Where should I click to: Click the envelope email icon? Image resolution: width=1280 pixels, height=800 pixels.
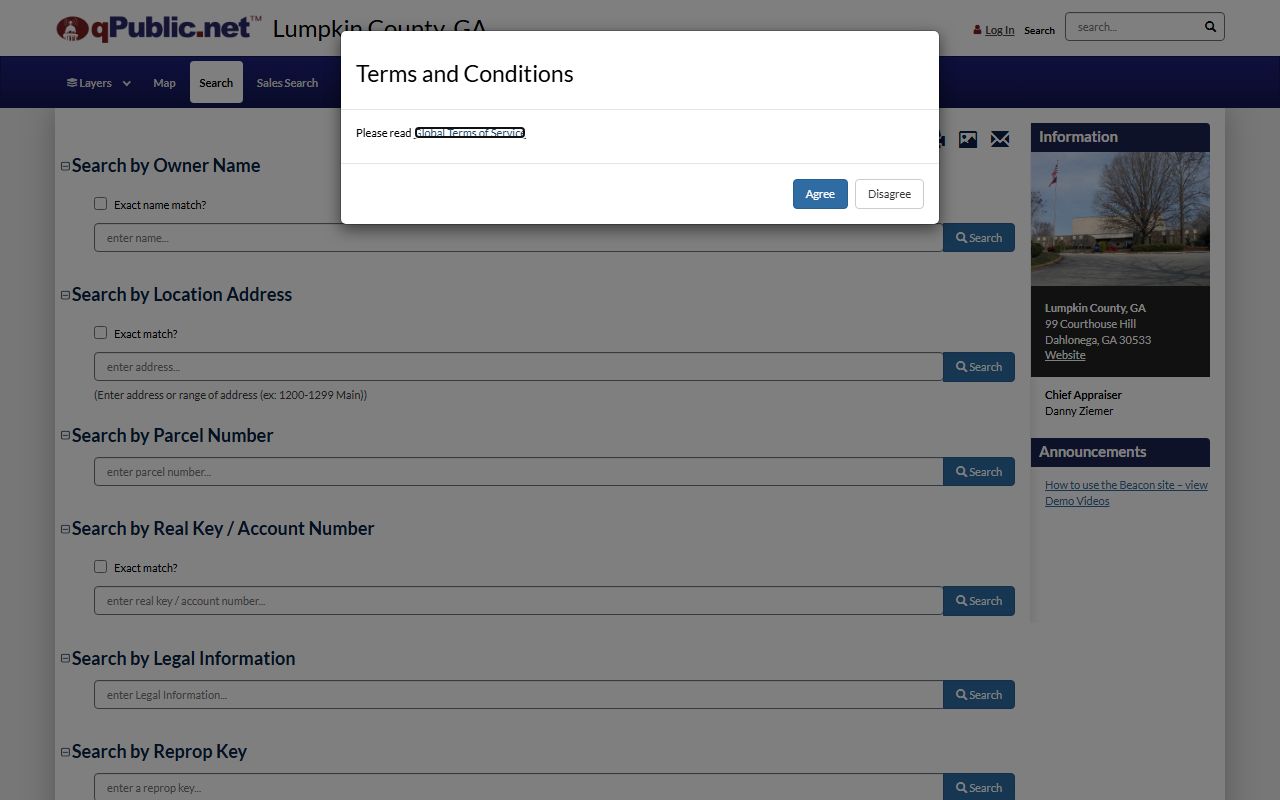(x=1000, y=139)
